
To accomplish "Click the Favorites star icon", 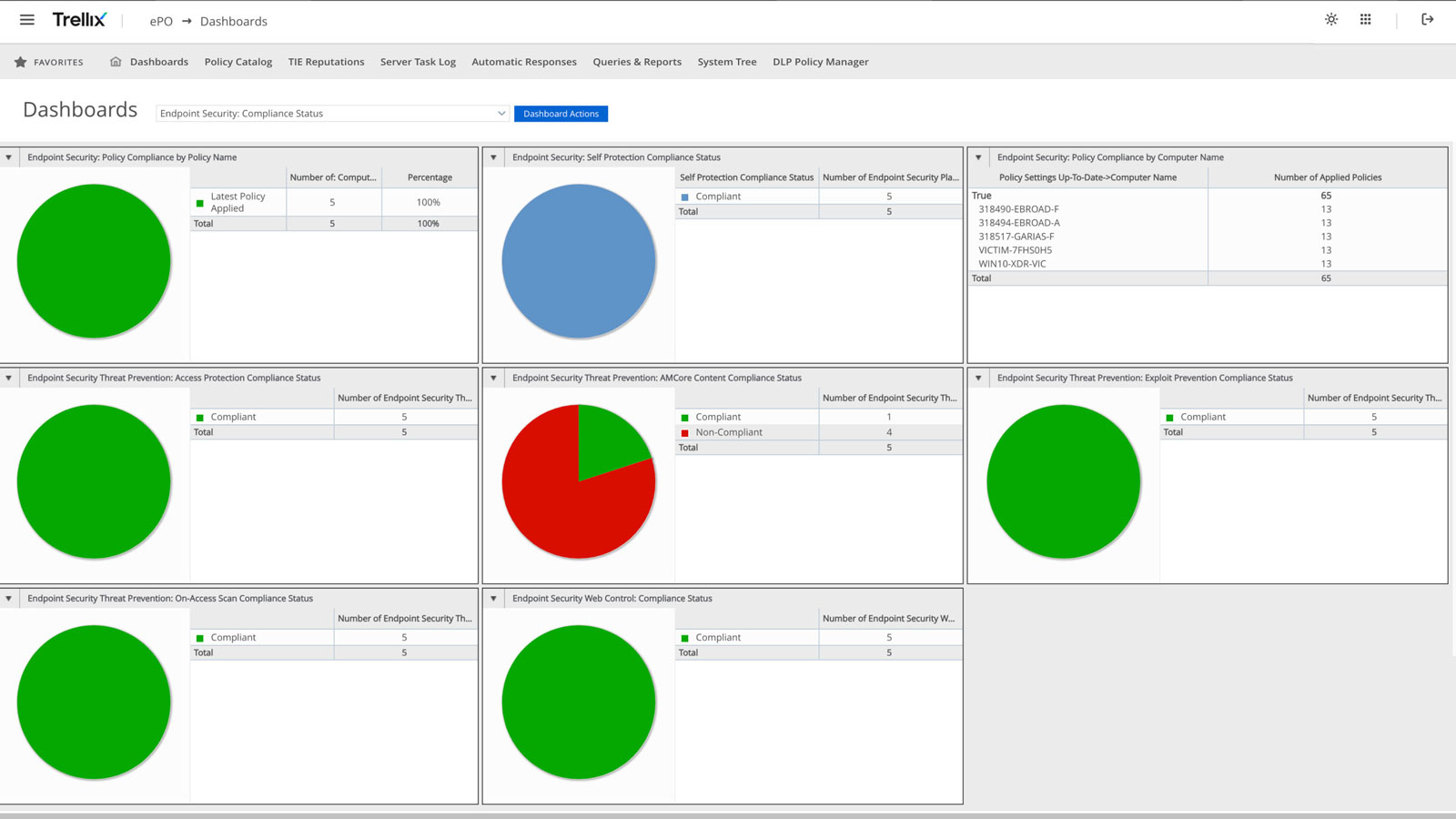I will coord(20,62).
